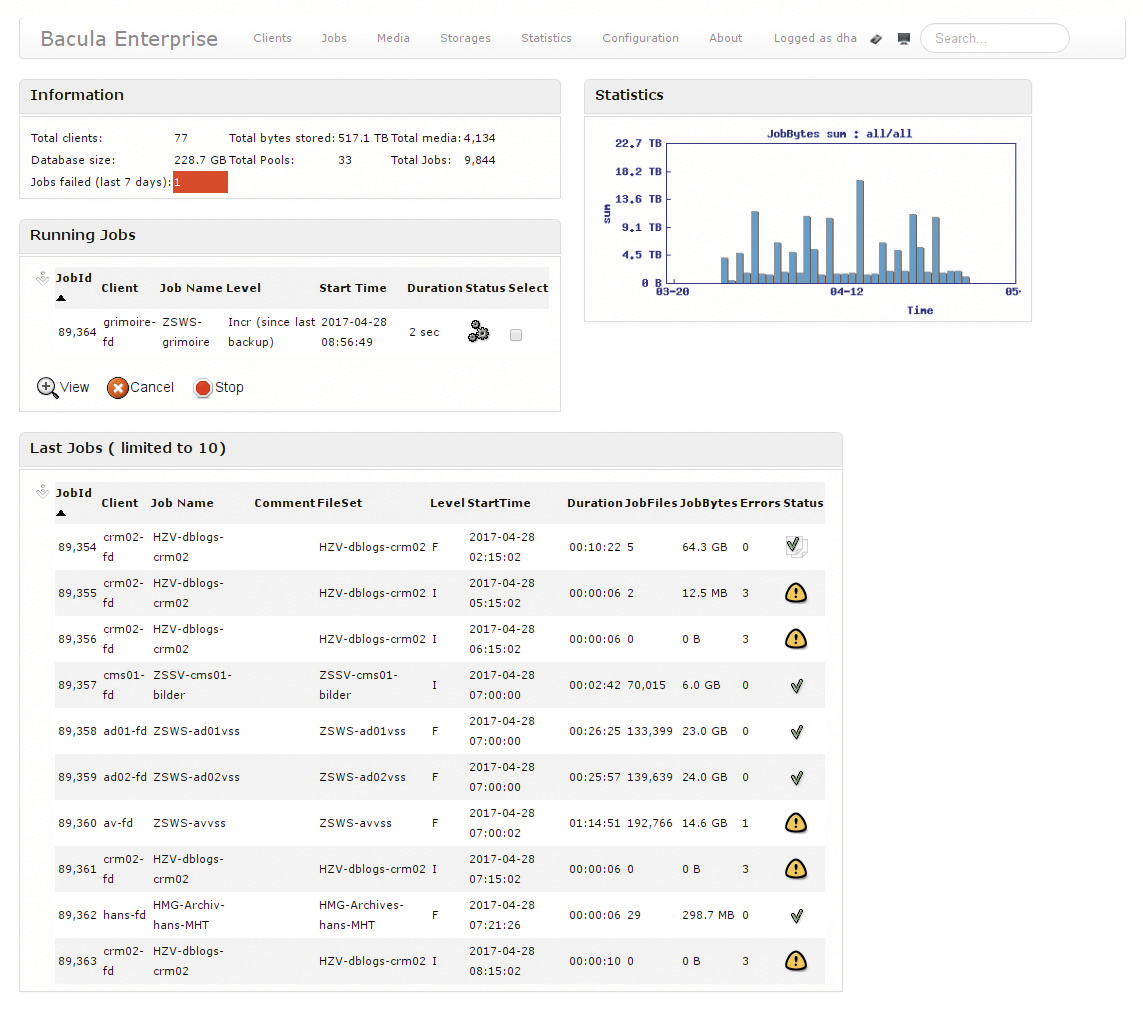Cancel the selected running job

(x=140, y=388)
